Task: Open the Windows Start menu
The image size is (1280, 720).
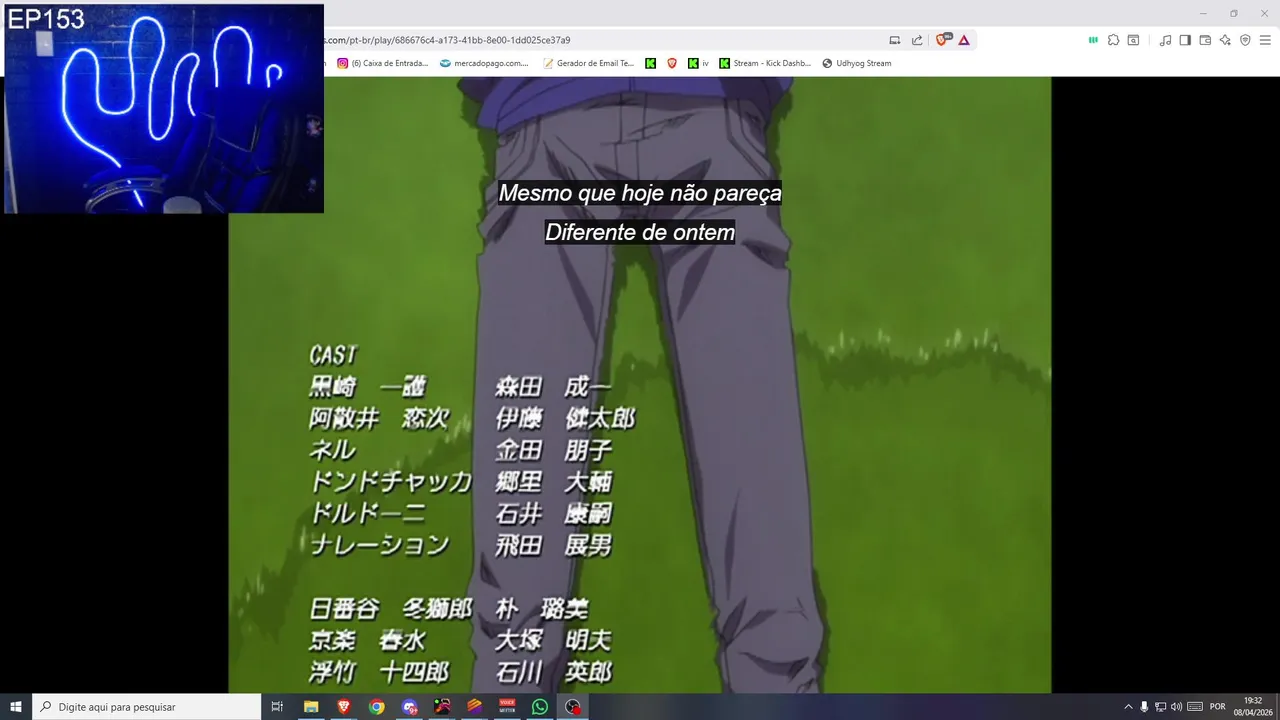Action: [16, 707]
